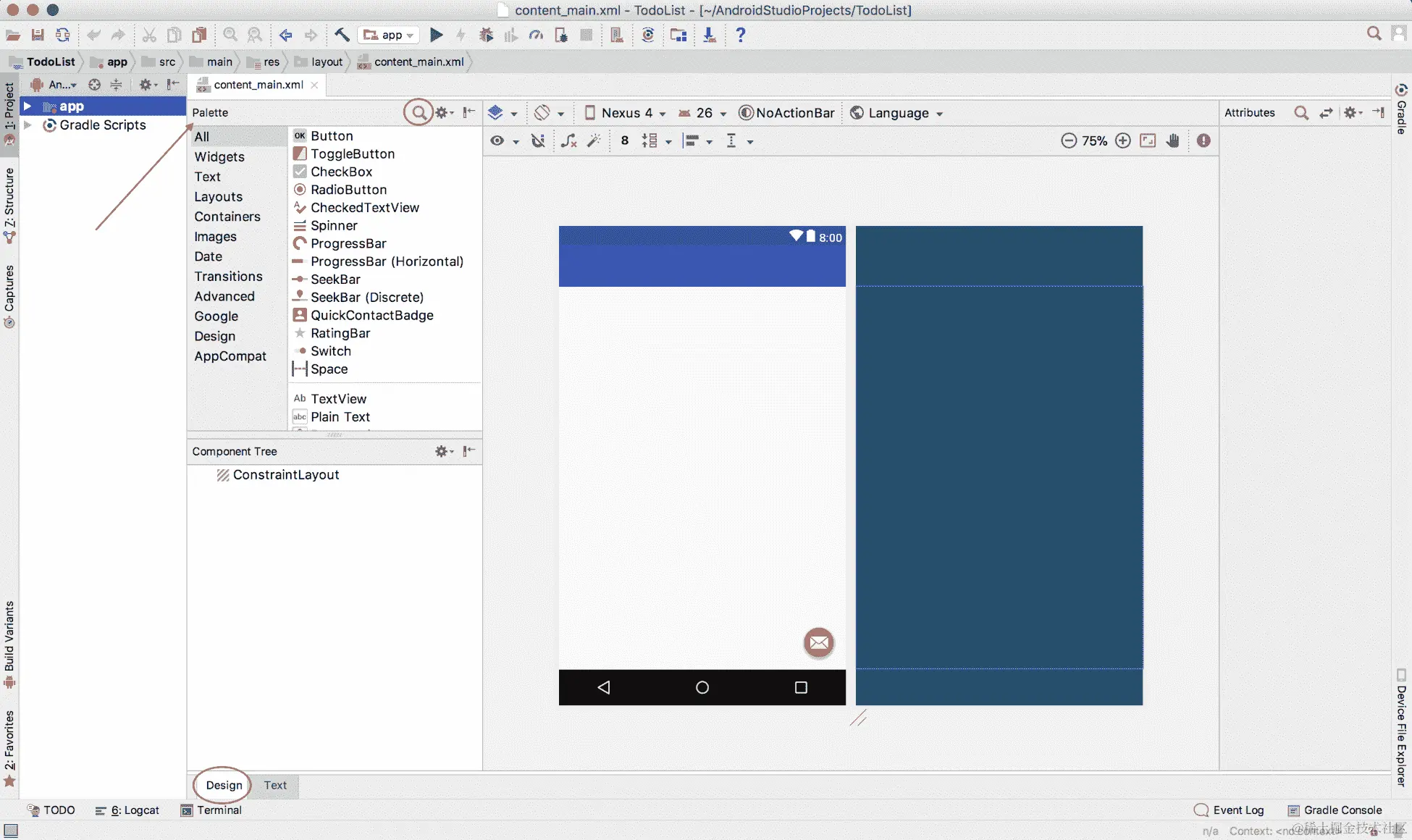Select ConstraintLayout in Component Tree
The height and width of the screenshot is (840, 1412).
285,475
